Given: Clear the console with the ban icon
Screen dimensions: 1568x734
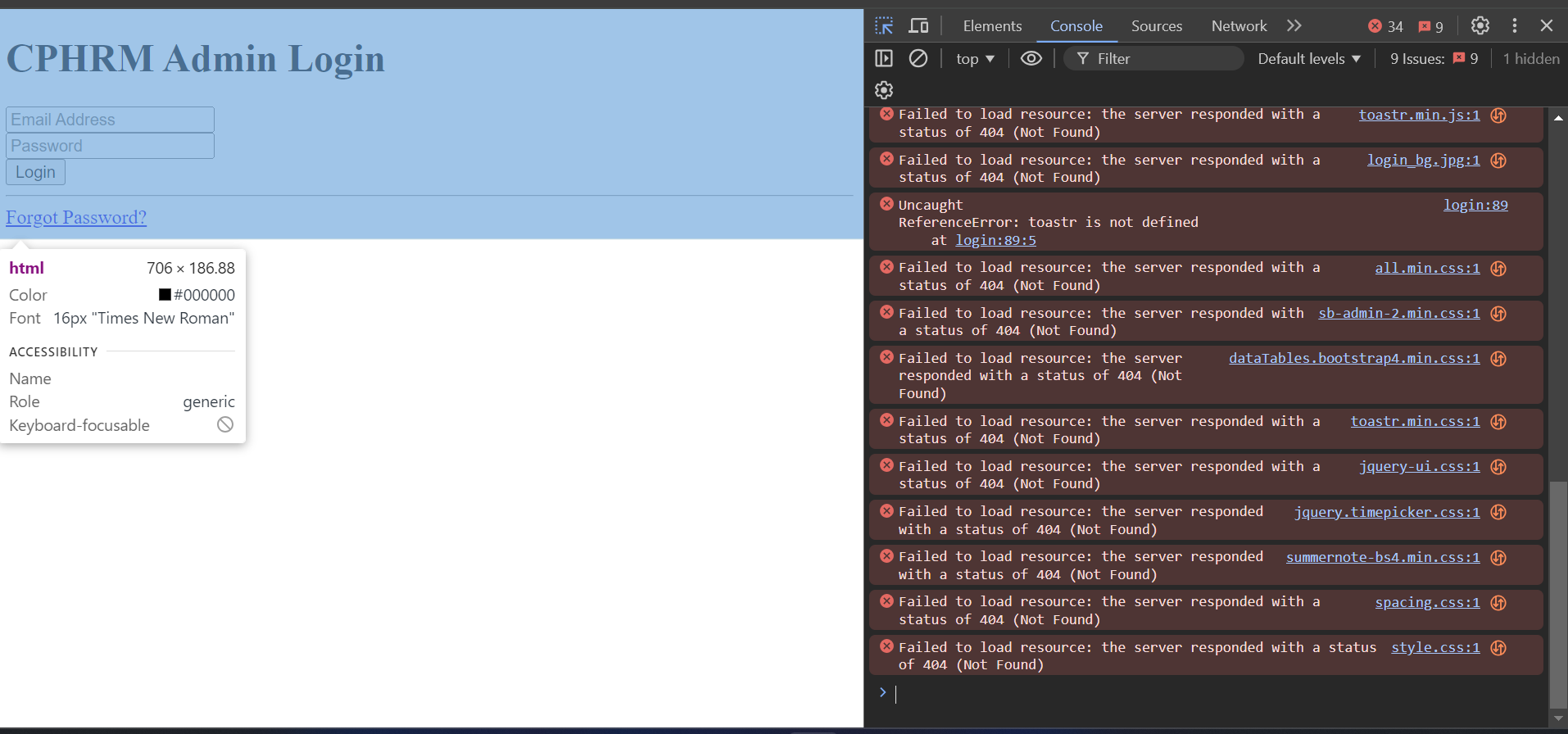Looking at the screenshot, I should [x=918, y=58].
